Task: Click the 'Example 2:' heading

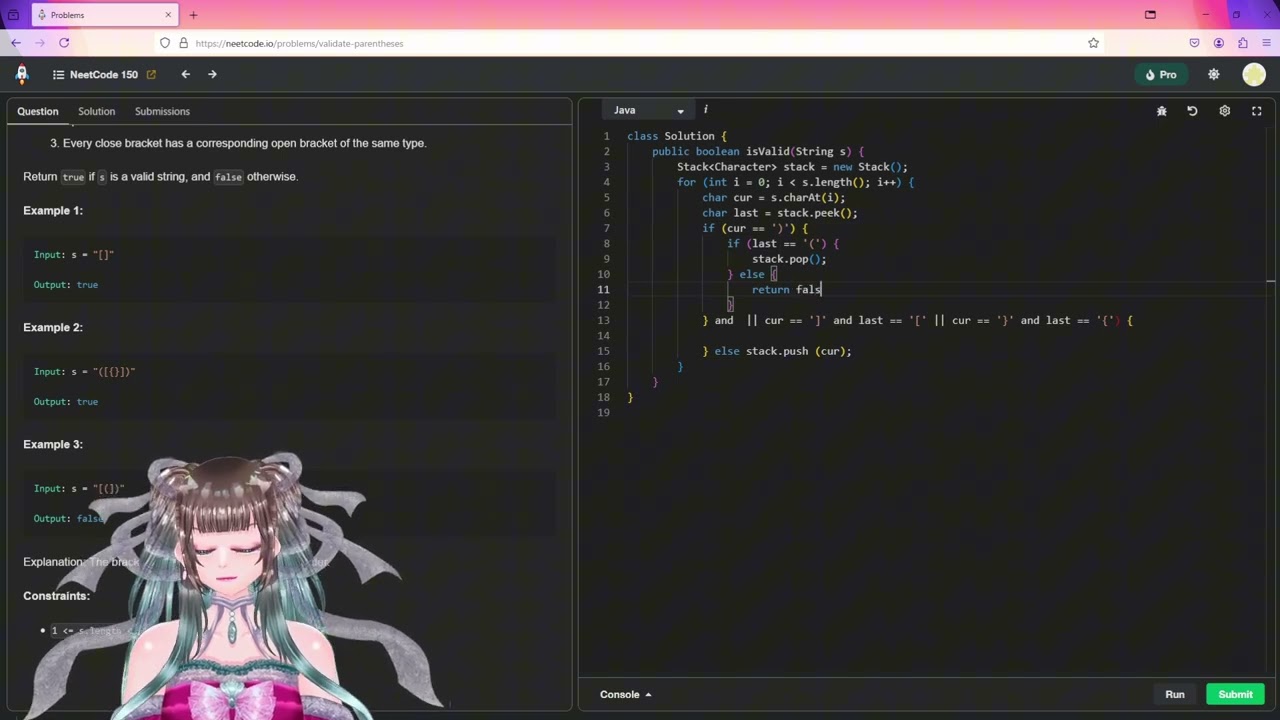Action: tap(53, 327)
